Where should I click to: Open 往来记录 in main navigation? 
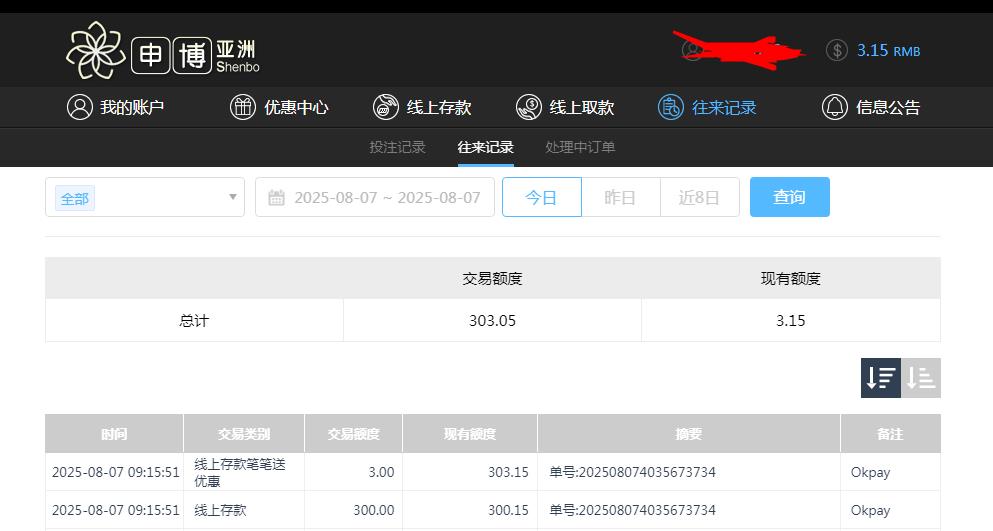tap(707, 107)
